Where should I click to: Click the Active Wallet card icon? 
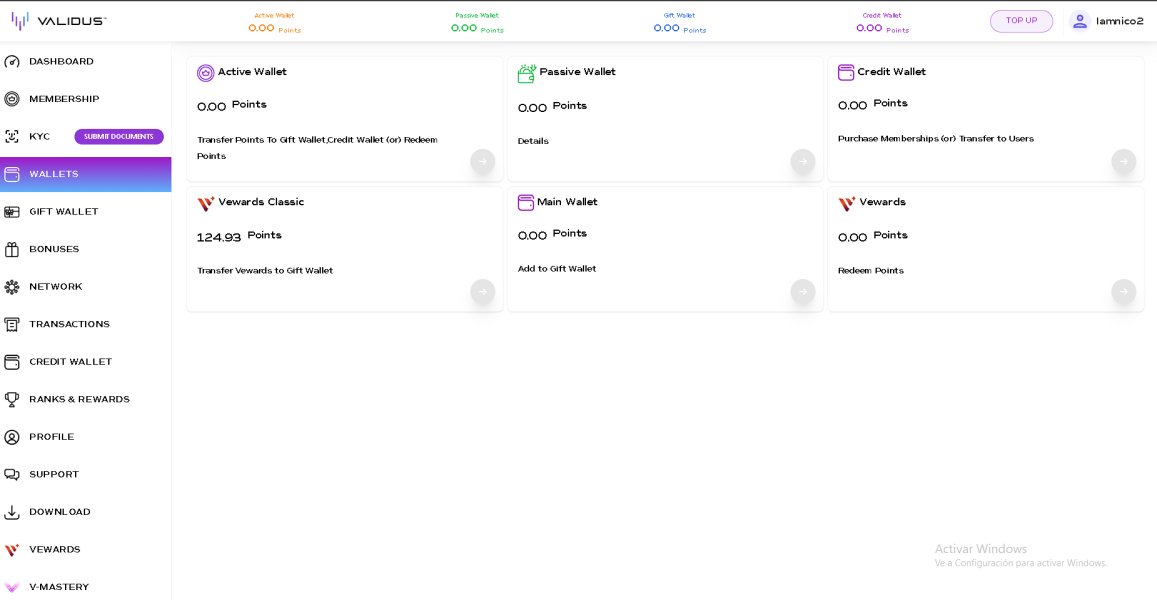(x=206, y=73)
